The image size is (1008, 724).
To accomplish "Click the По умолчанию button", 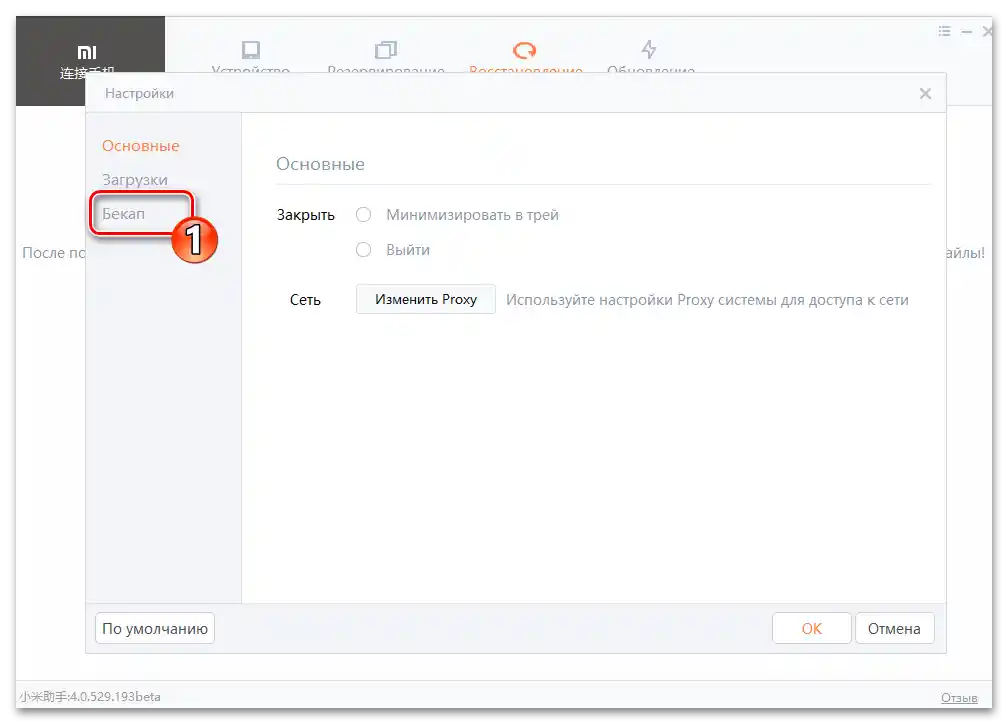I will (155, 628).
